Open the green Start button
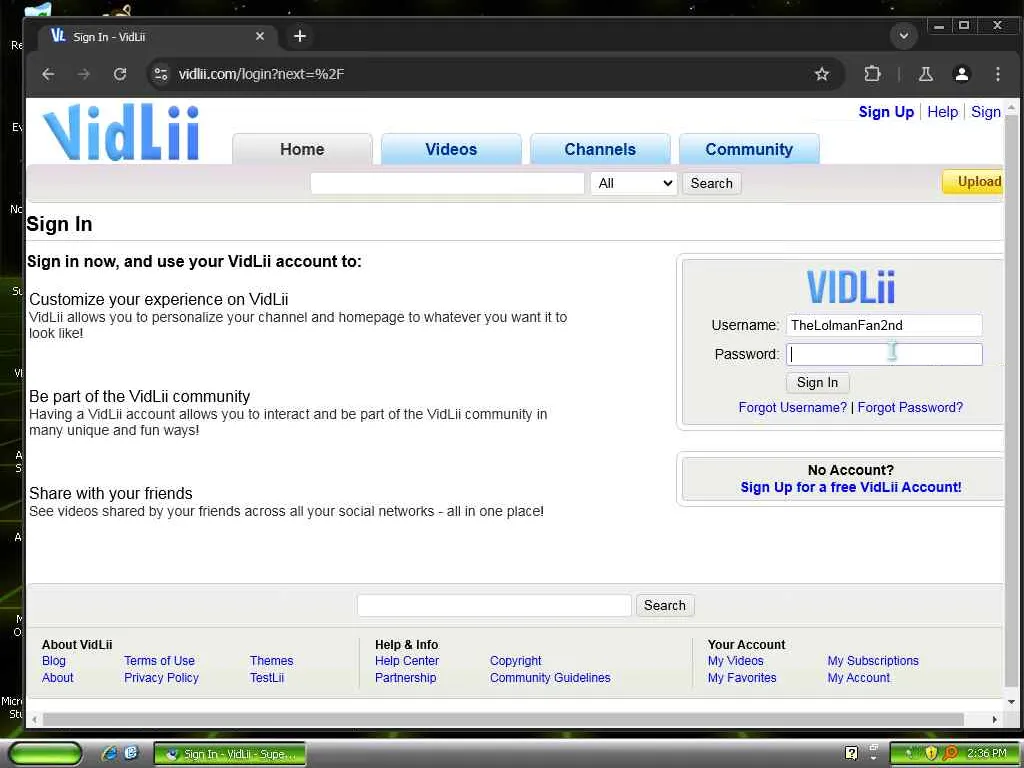 [45, 754]
